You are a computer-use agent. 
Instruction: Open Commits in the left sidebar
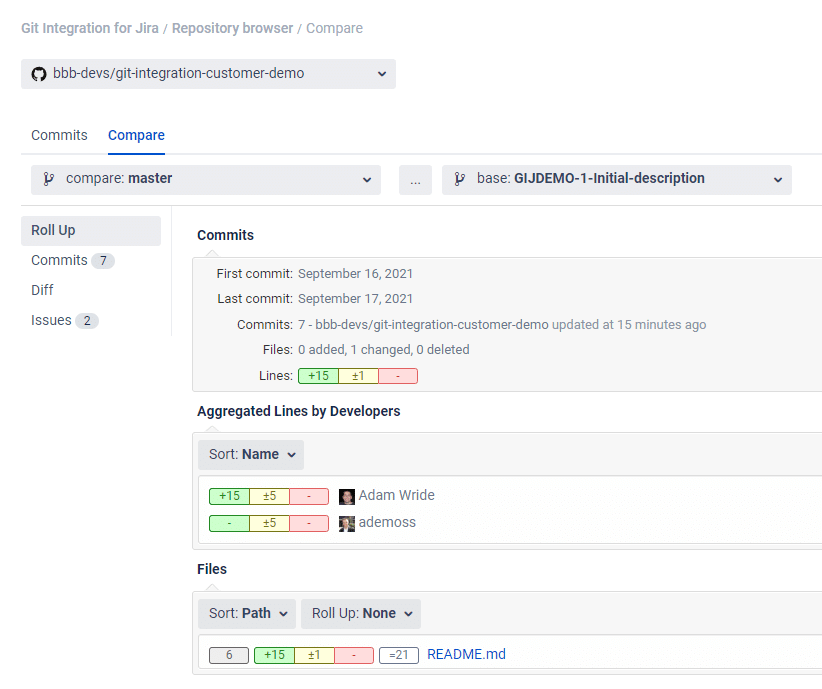tap(60, 260)
